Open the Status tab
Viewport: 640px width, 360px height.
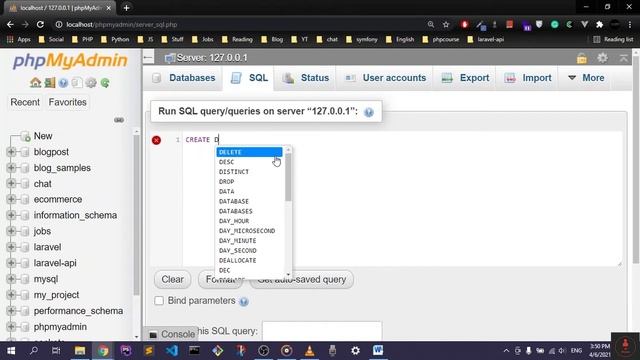pos(306,78)
